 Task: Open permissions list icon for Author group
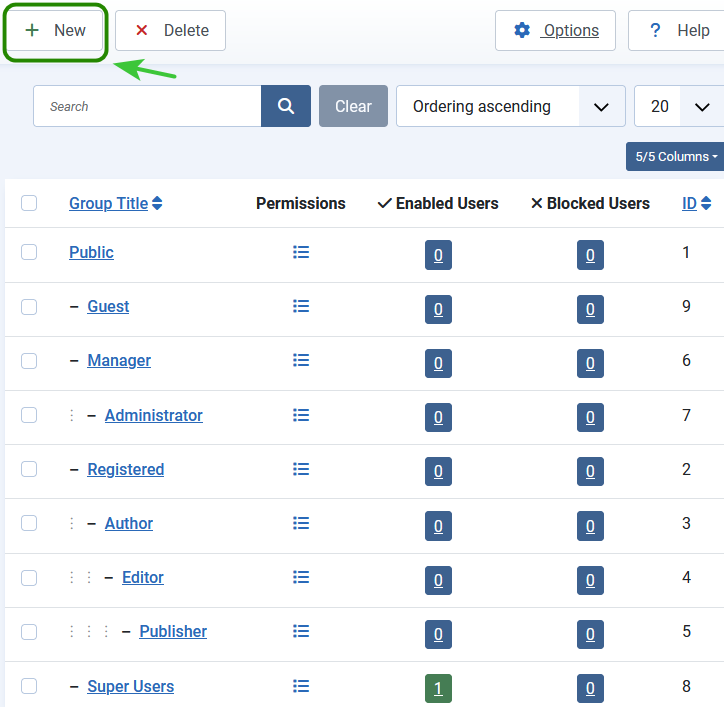(301, 523)
